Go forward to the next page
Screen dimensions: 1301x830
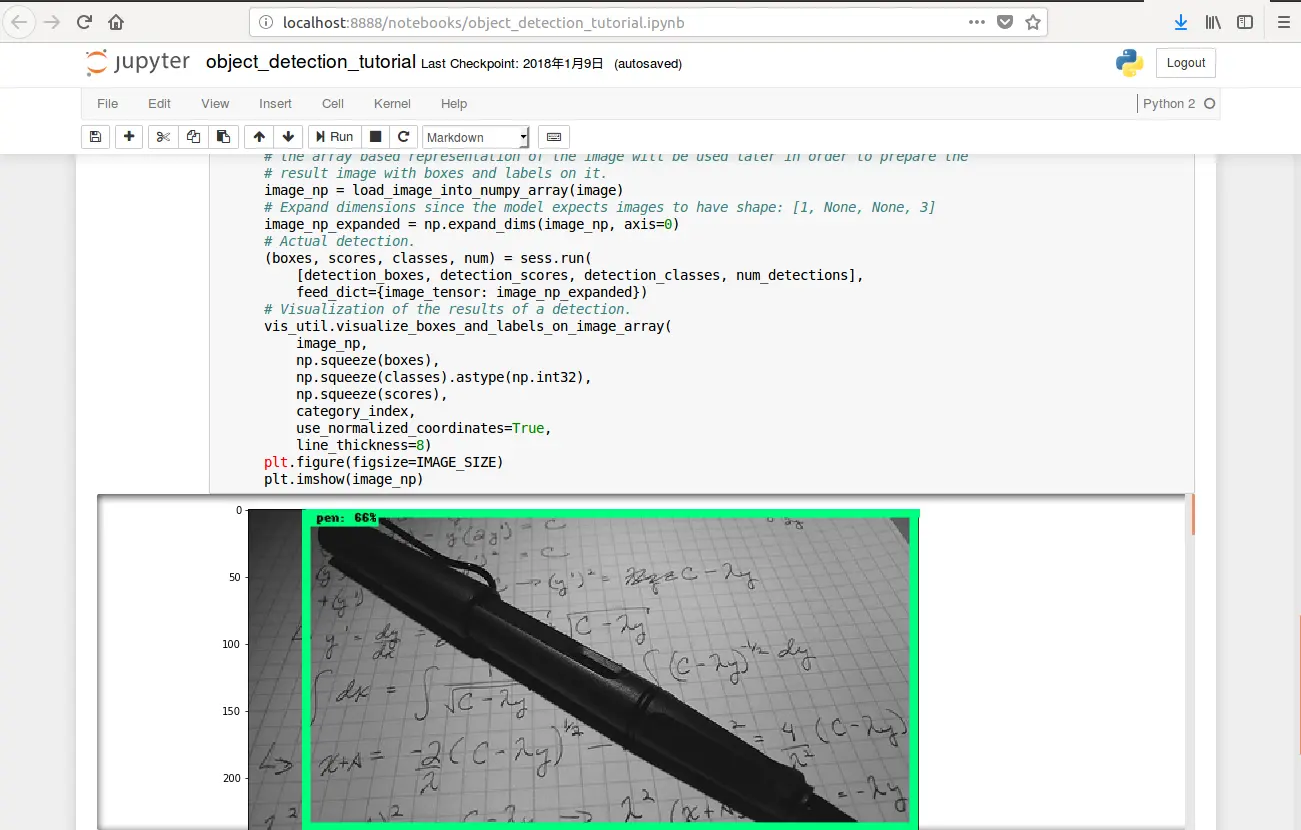pyautogui.click(x=53, y=22)
